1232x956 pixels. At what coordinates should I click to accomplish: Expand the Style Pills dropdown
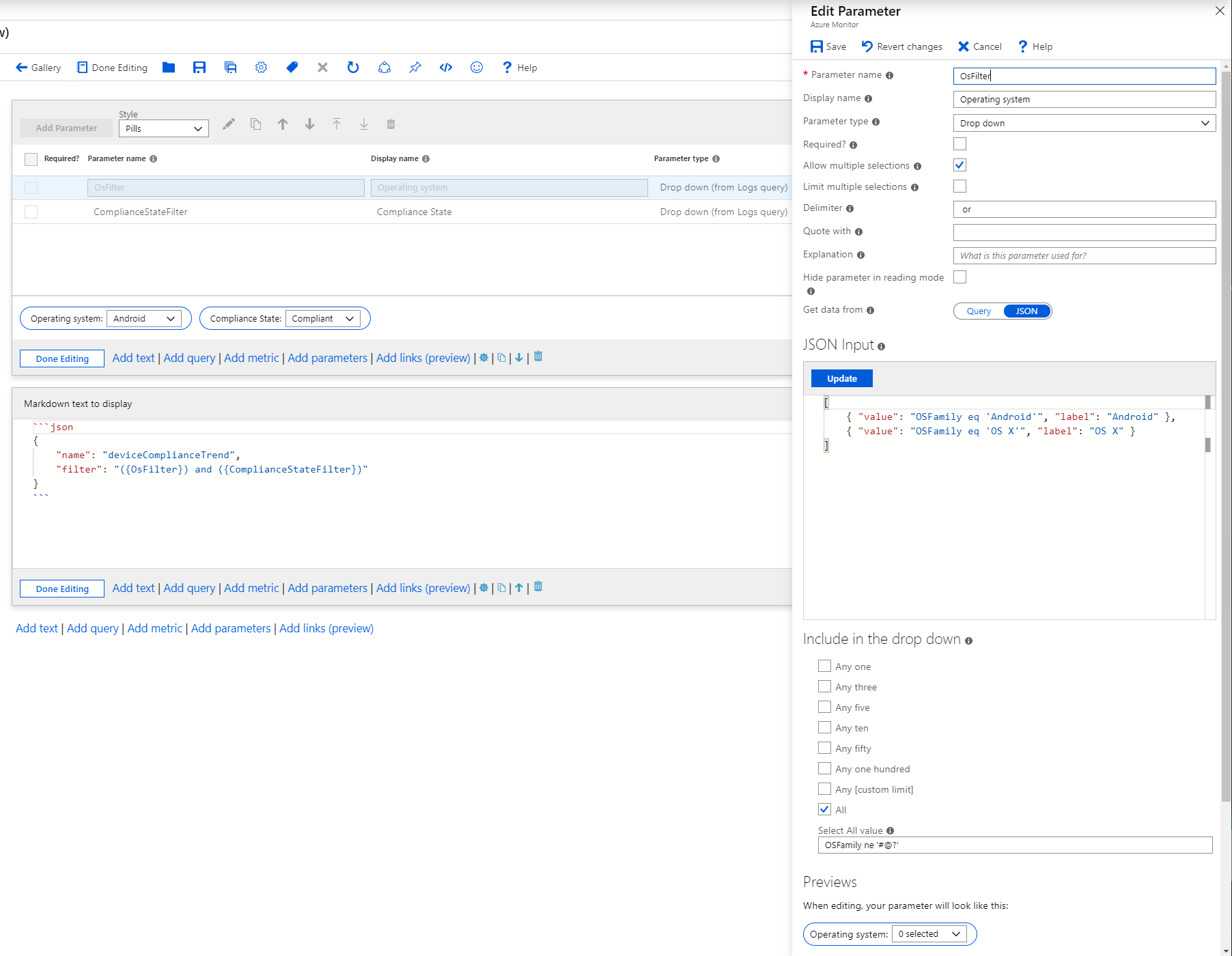[x=164, y=128]
